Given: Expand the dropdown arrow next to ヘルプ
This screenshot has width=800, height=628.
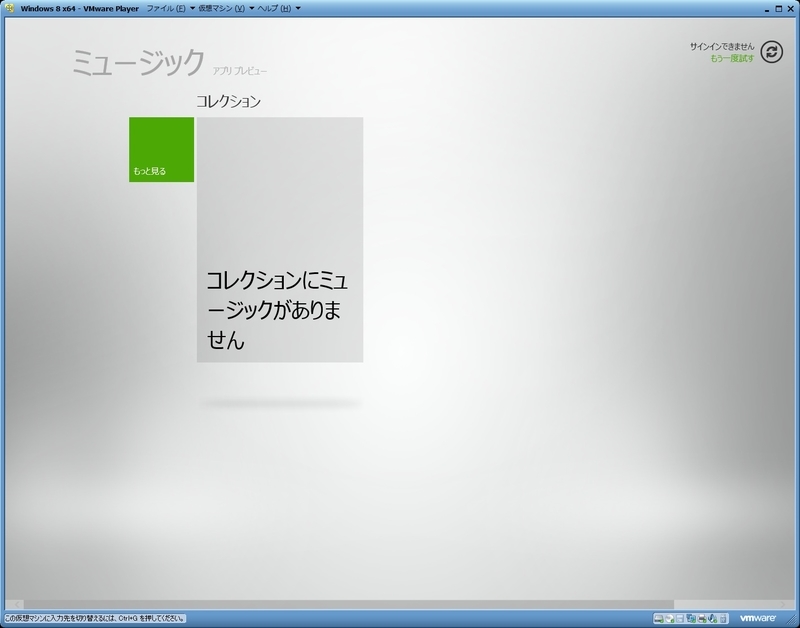Looking at the screenshot, I should pos(298,8).
